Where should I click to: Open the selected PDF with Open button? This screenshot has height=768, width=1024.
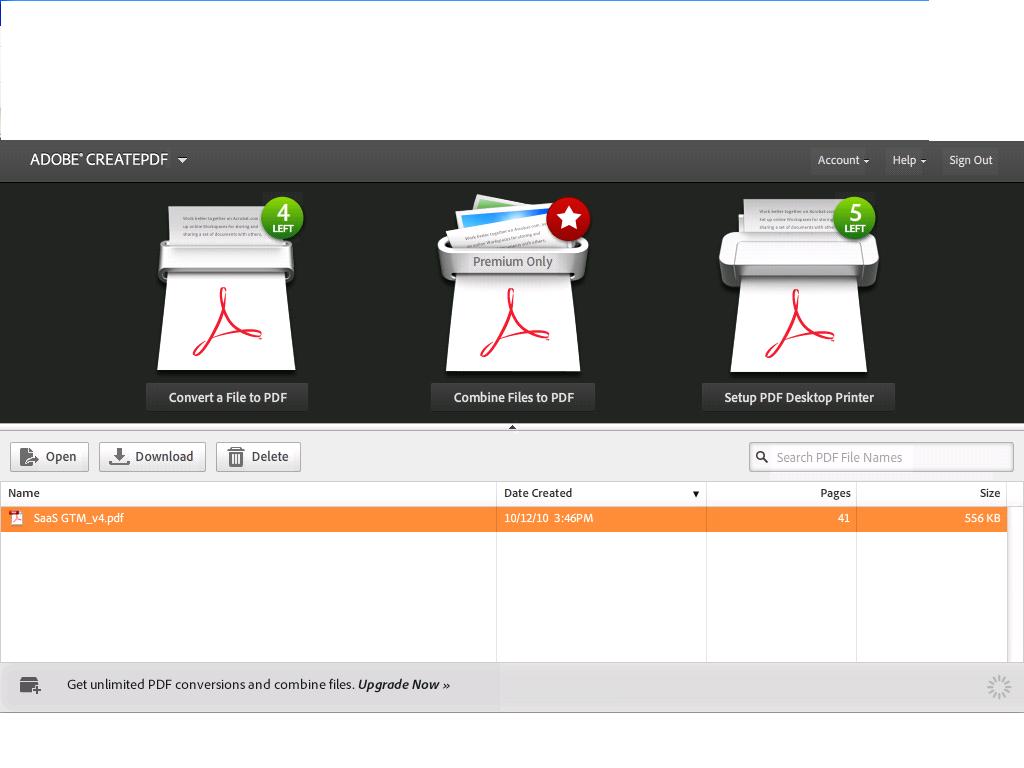click(50, 456)
